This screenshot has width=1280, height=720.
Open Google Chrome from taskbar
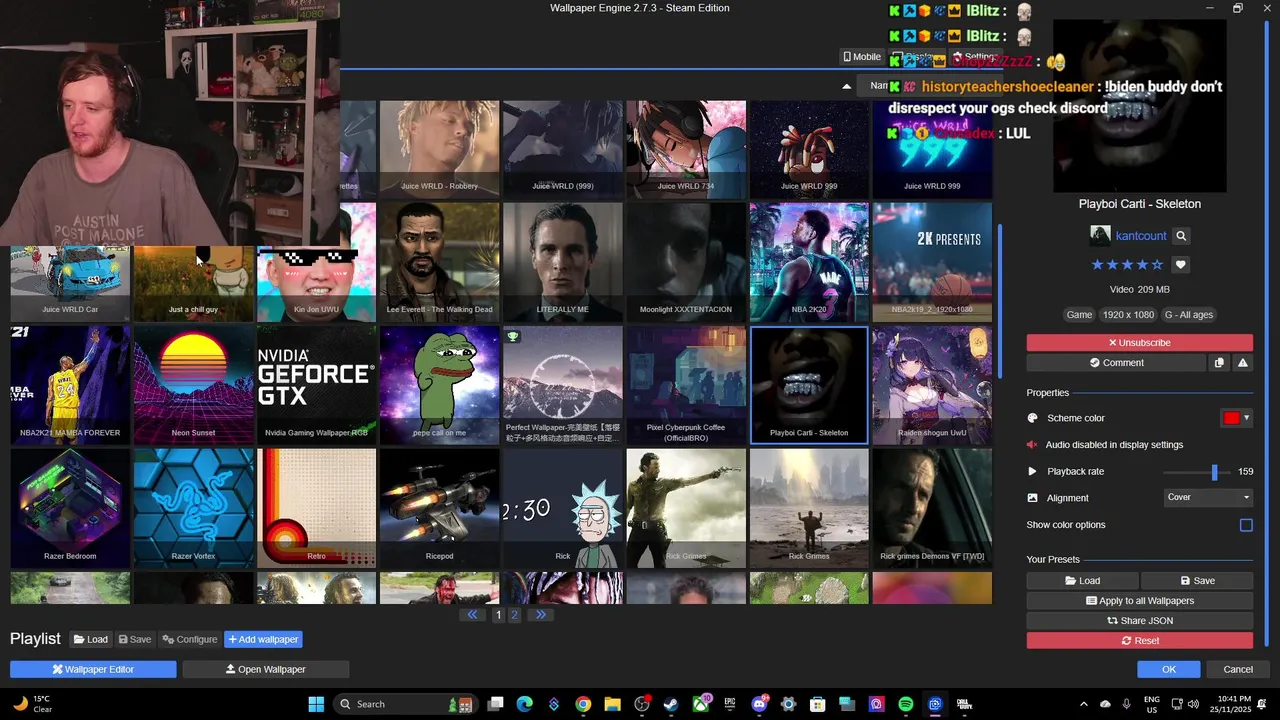click(x=583, y=704)
